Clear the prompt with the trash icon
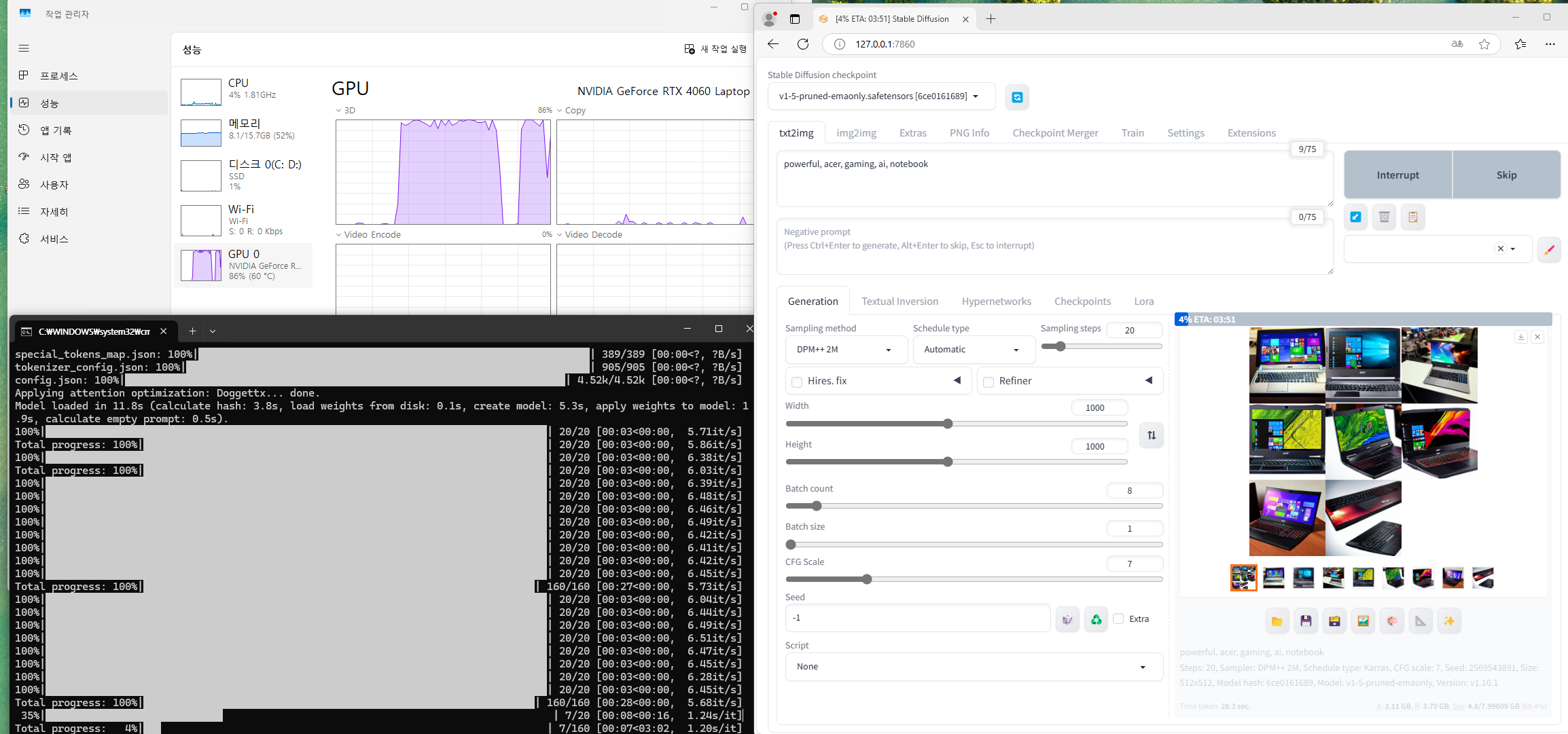The height and width of the screenshot is (734, 1568). (x=1384, y=217)
